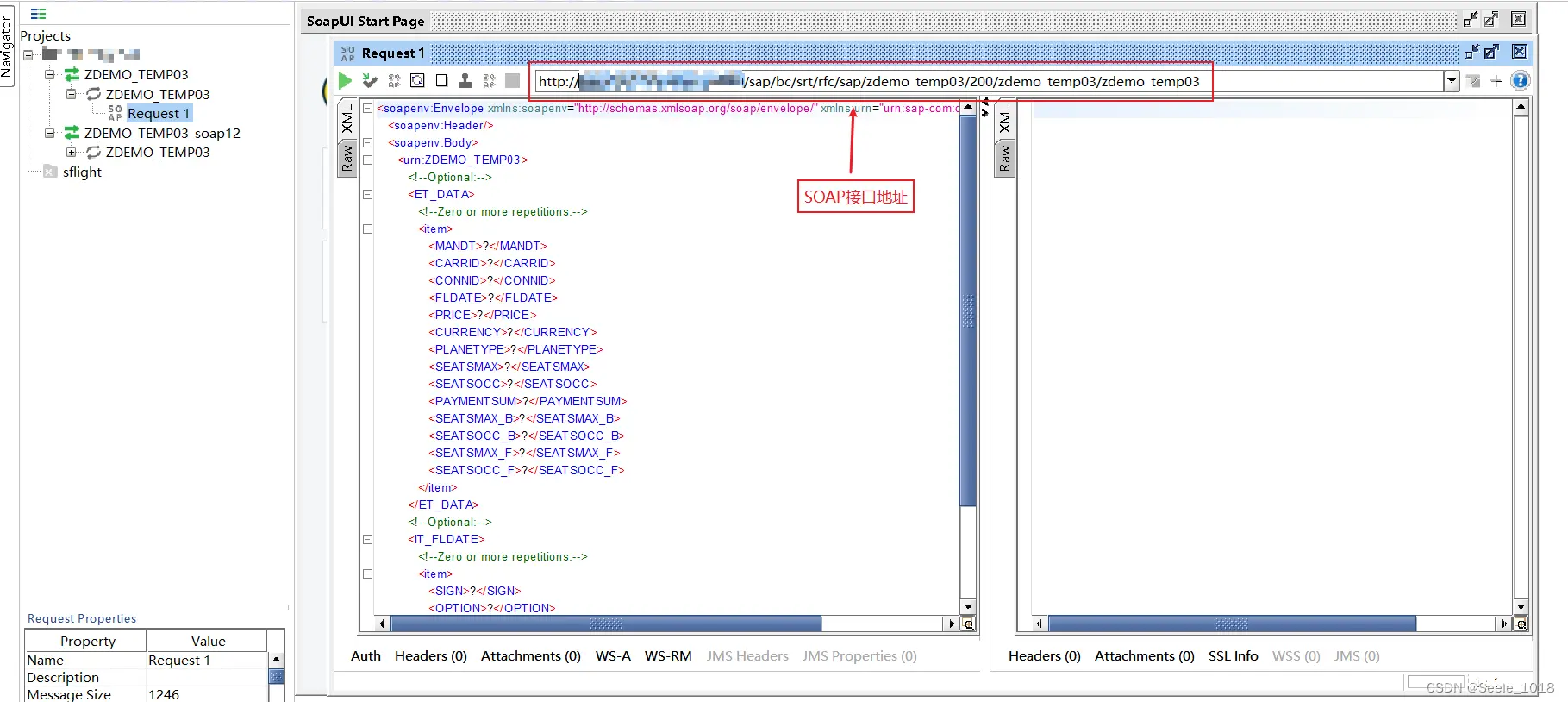Switch request editor to Raw view tab
The width and height of the screenshot is (1568, 702).
tap(347, 158)
